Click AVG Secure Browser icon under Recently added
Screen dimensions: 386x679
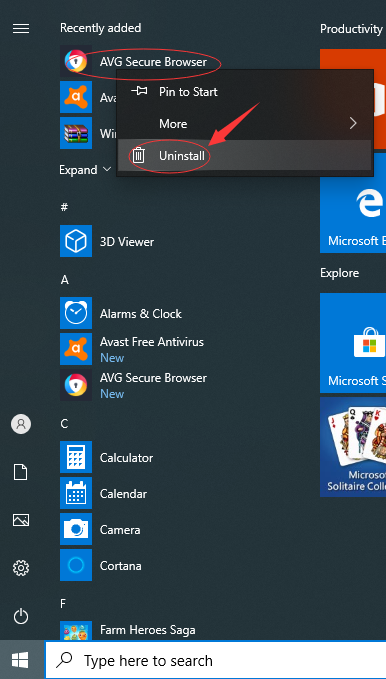click(x=76, y=61)
